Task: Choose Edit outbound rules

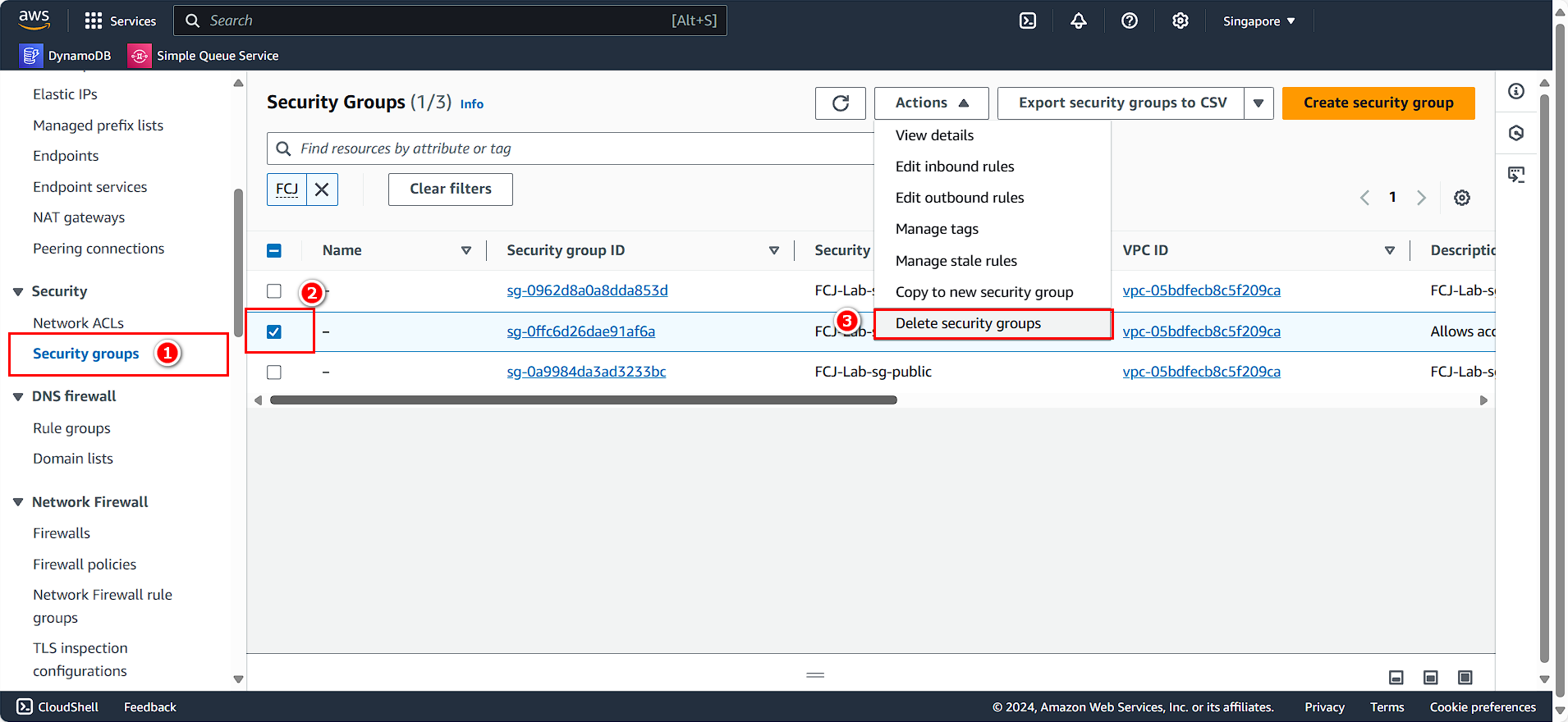Action: tap(993, 198)
